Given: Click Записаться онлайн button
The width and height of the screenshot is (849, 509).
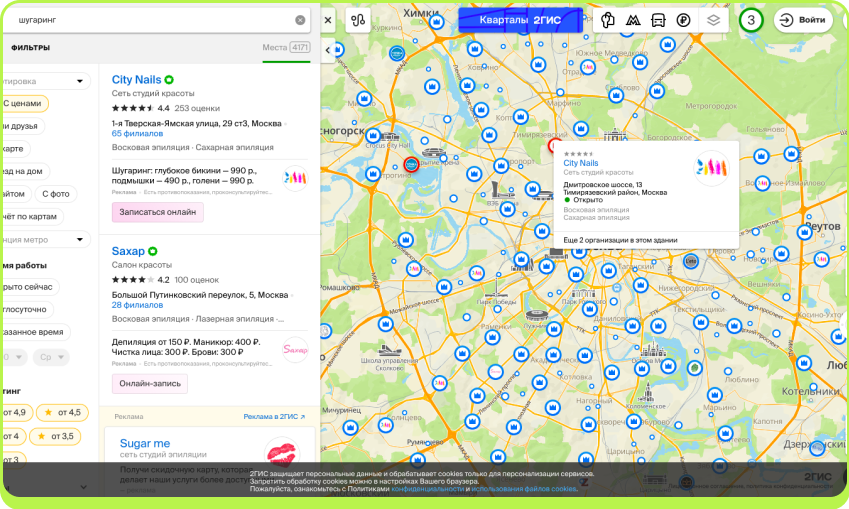Looking at the screenshot, I should click(x=158, y=212).
